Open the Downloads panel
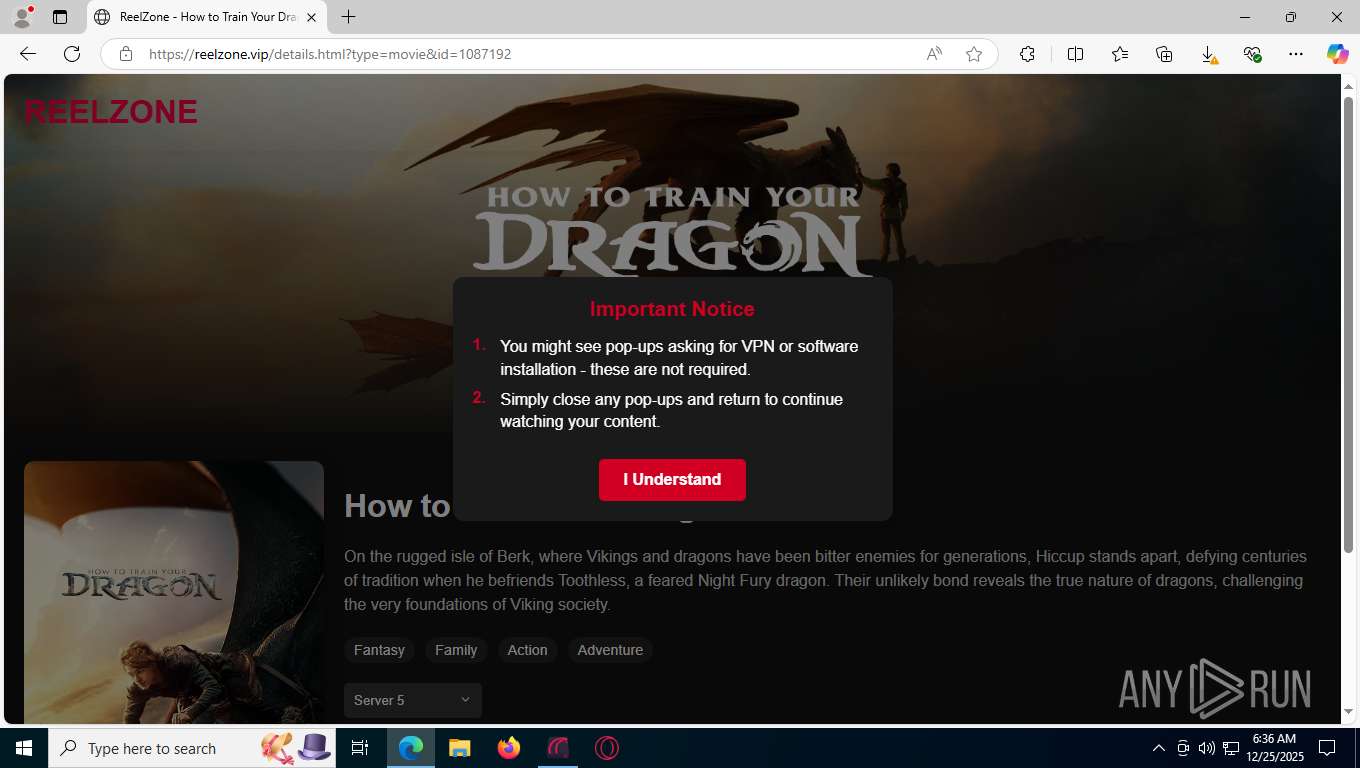 [x=1208, y=54]
